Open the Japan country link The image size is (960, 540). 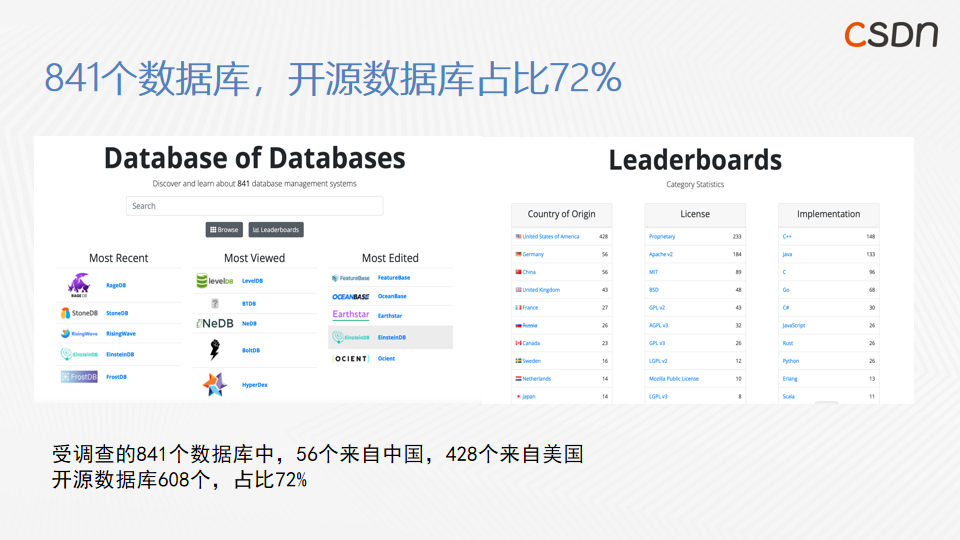[529, 396]
